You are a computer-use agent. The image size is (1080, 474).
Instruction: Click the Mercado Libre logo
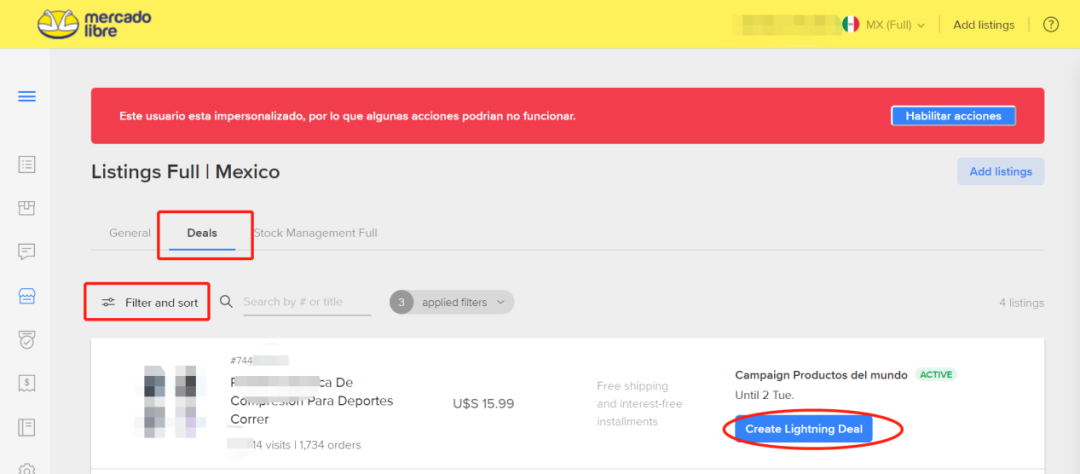pyautogui.click(x=94, y=24)
